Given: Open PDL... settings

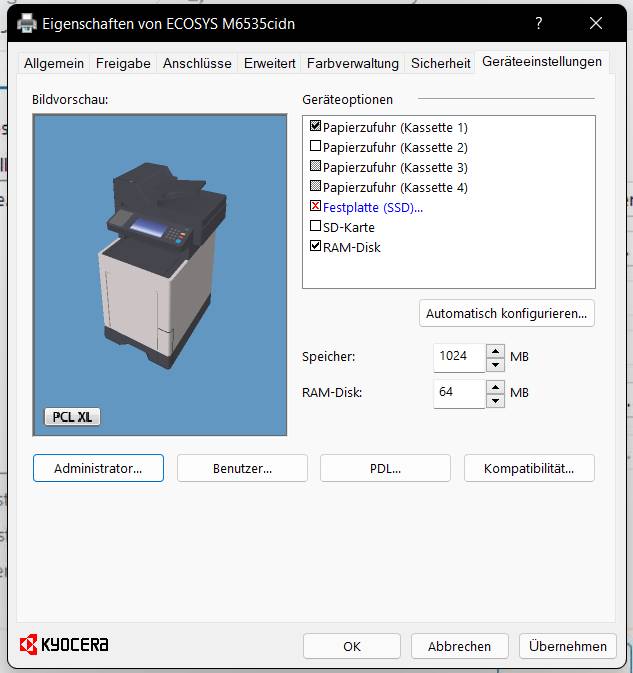Looking at the screenshot, I should (385, 468).
